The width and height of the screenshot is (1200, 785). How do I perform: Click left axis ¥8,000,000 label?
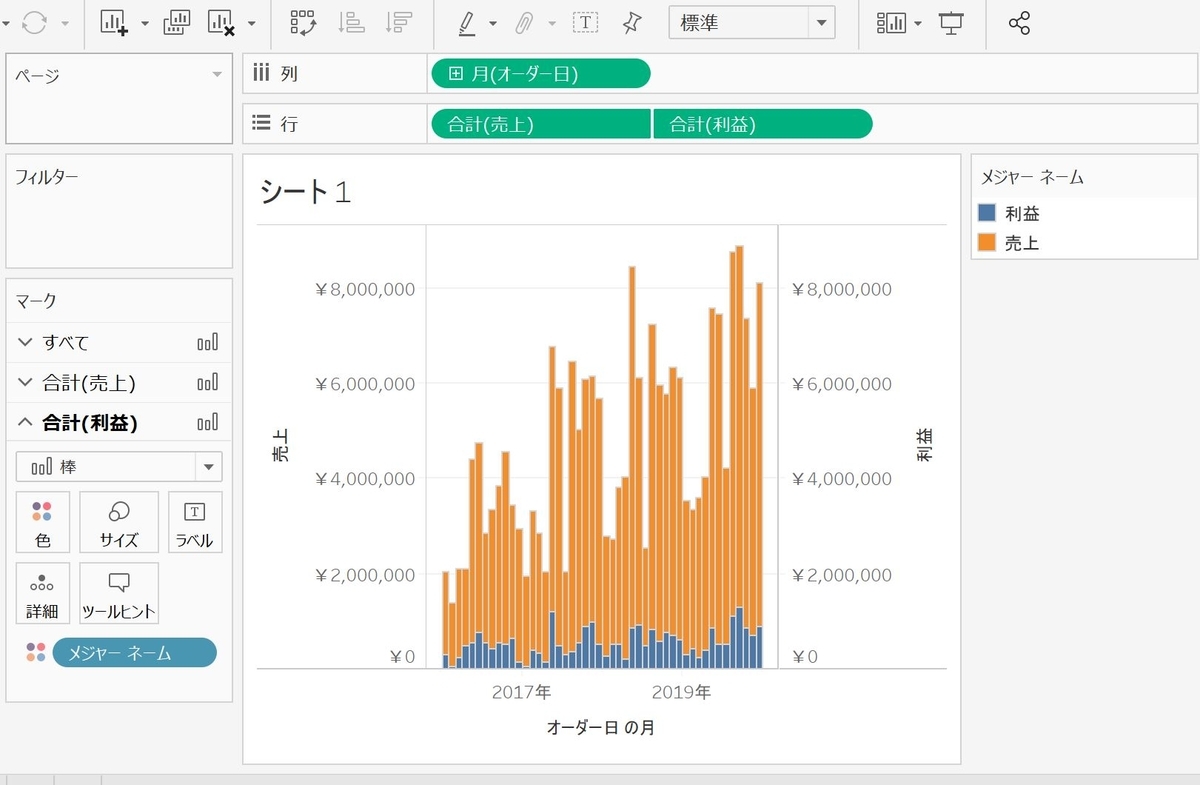click(x=364, y=289)
